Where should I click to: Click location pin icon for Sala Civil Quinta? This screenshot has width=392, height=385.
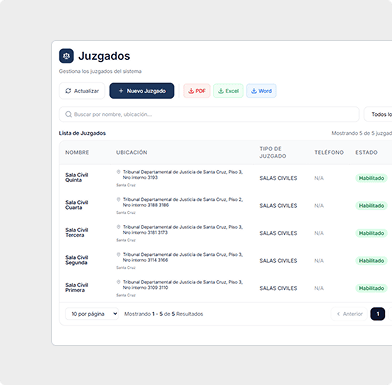coord(118,172)
